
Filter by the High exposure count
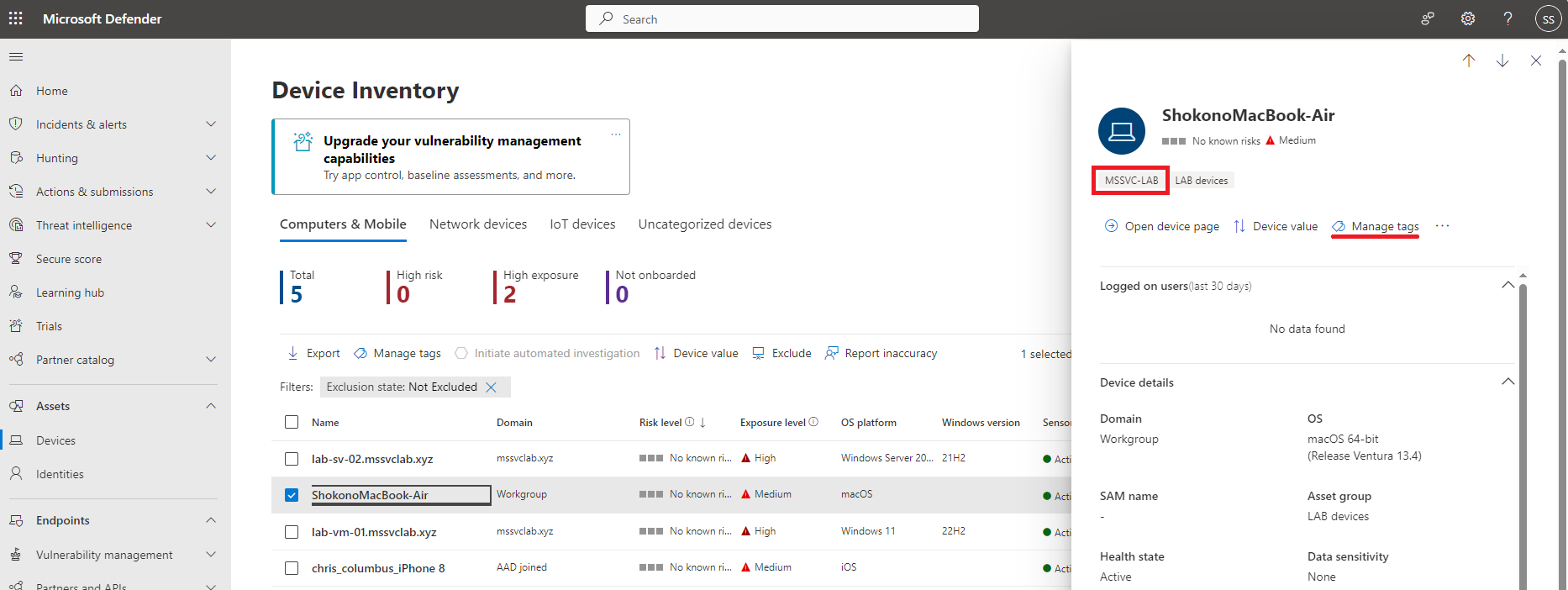(536, 287)
